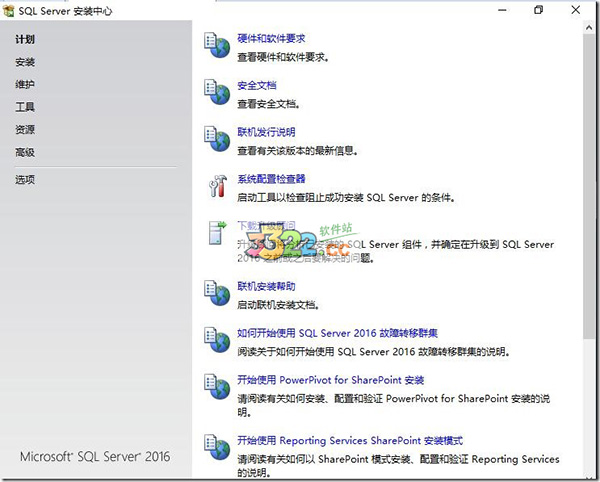Select the 高级 sidebar item
This screenshot has height=482, width=600.
coord(25,152)
